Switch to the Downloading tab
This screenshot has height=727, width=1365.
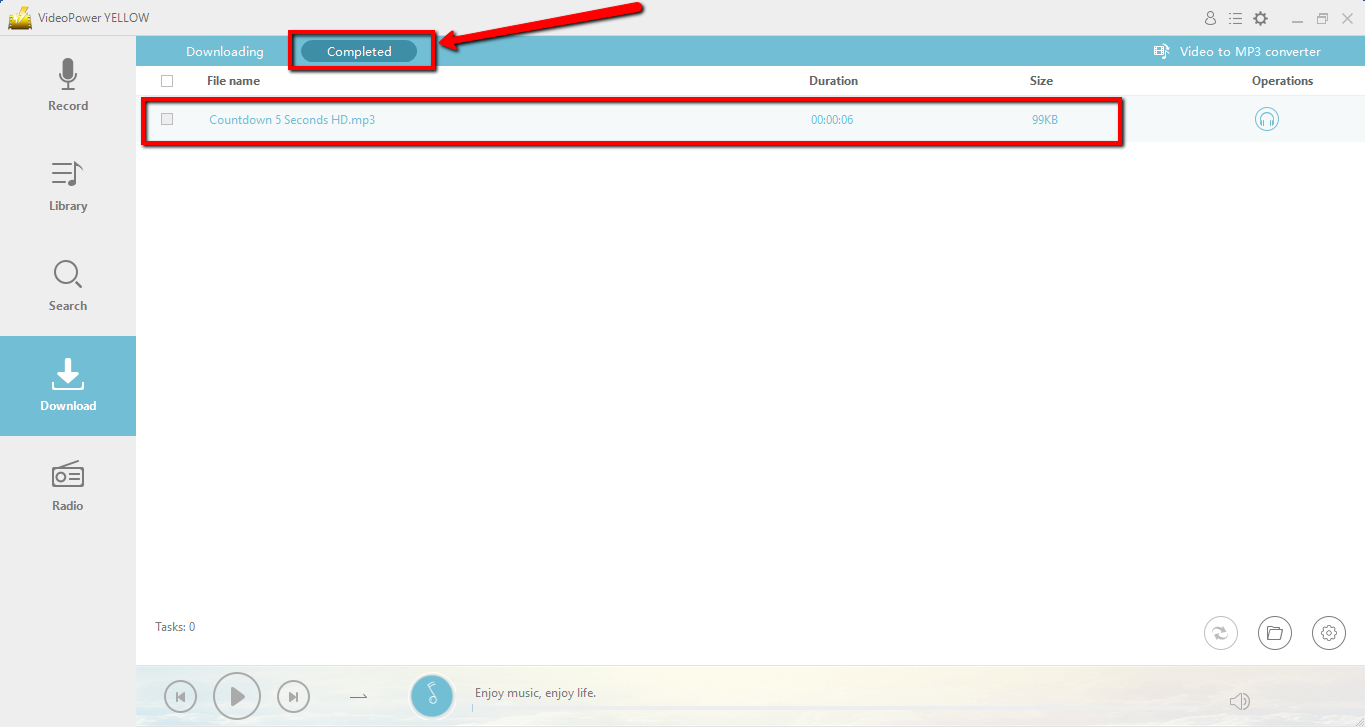pos(225,50)
